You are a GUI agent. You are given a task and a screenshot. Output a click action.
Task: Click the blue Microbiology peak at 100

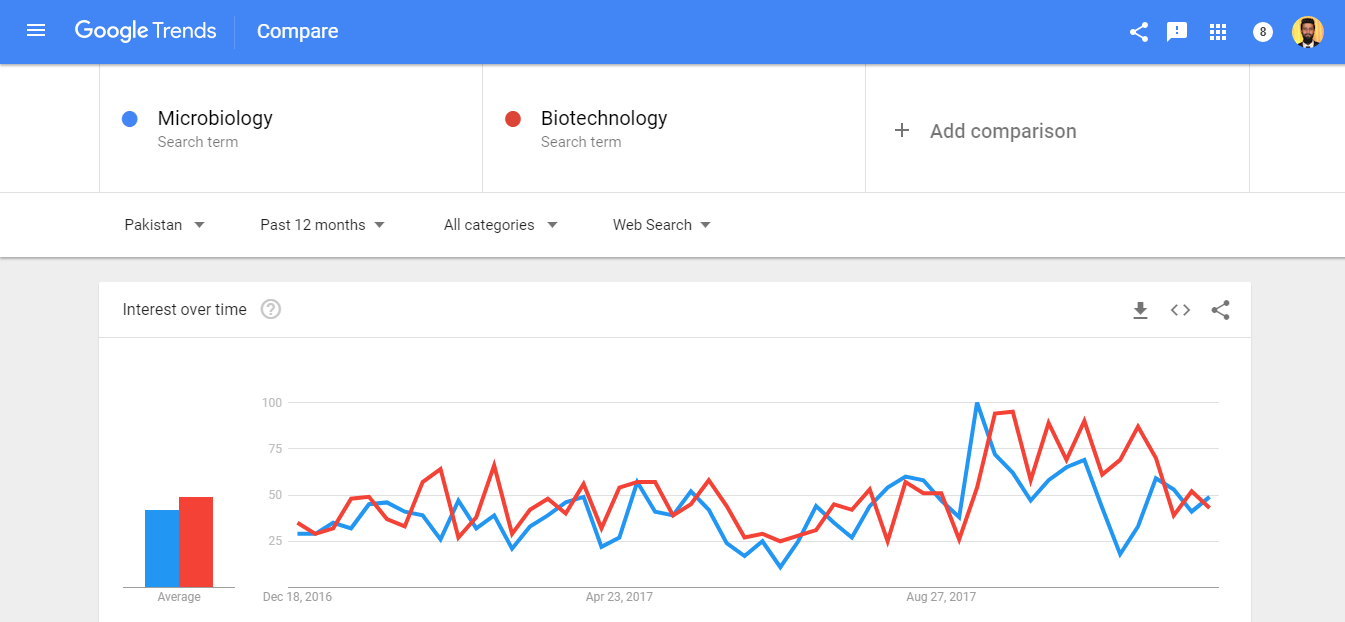pyautogui.click(x=977, y=404)
